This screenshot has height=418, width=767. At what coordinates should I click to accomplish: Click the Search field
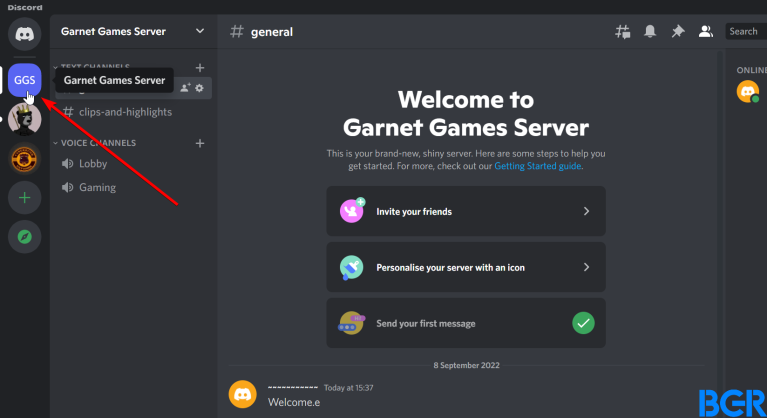point(746,31)
